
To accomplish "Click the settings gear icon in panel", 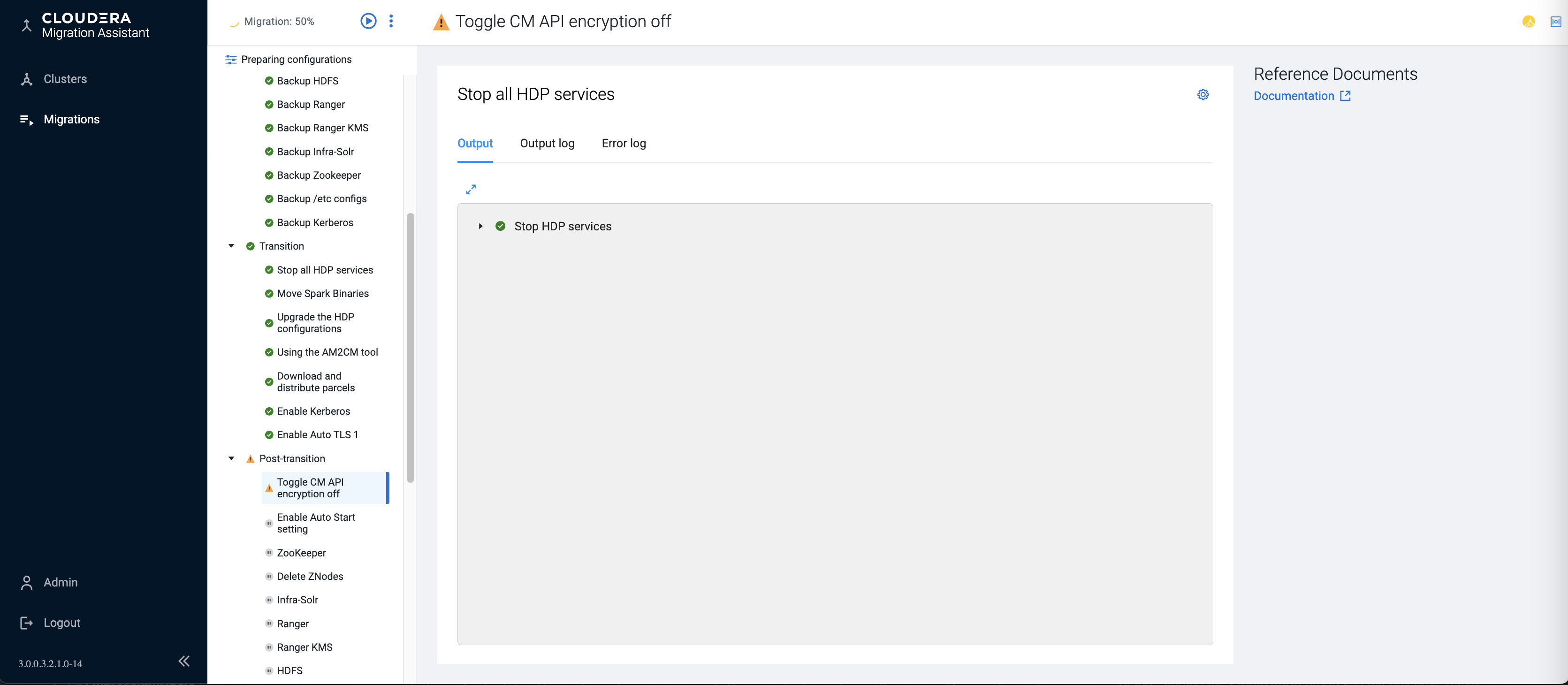I will tap(1203, 94).
